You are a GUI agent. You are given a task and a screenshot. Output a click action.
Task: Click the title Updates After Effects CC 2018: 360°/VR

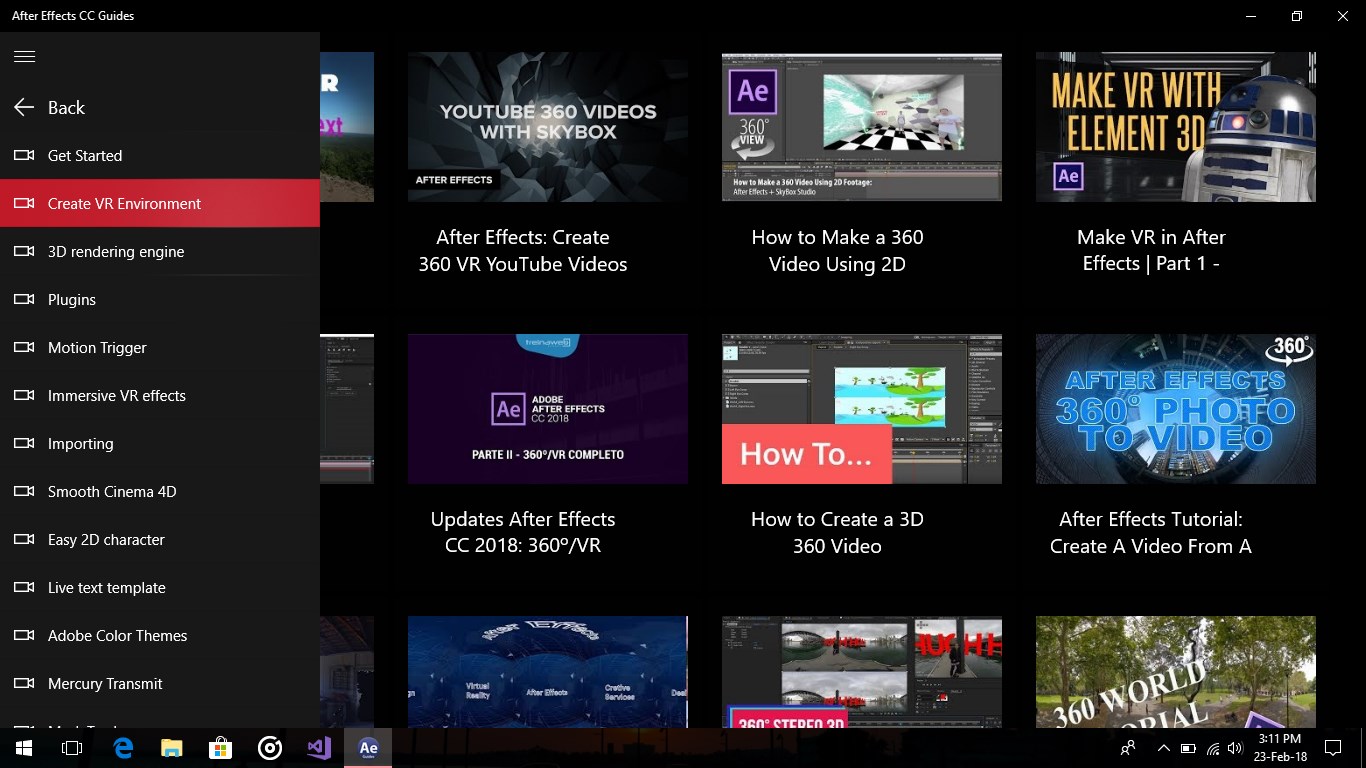point(523,533)
